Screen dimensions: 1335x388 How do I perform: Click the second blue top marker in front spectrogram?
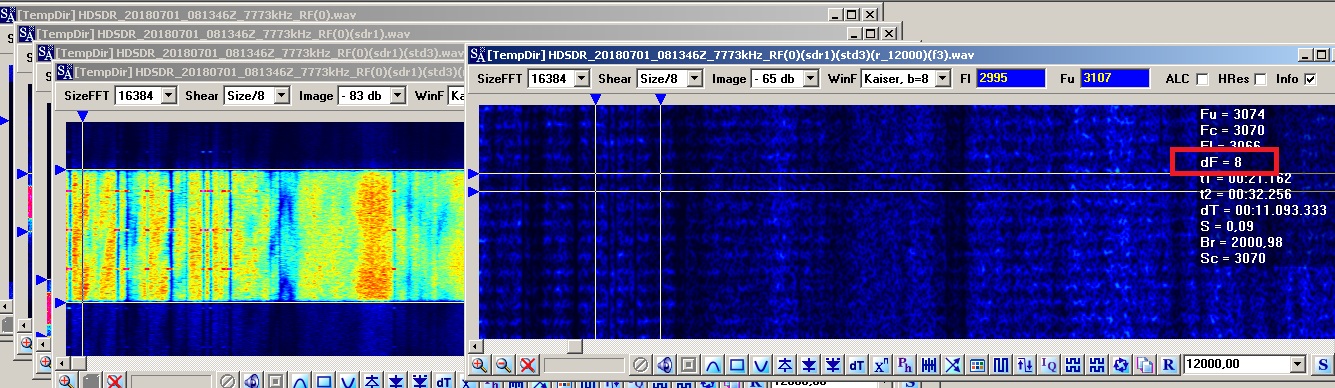pos(660,99)
